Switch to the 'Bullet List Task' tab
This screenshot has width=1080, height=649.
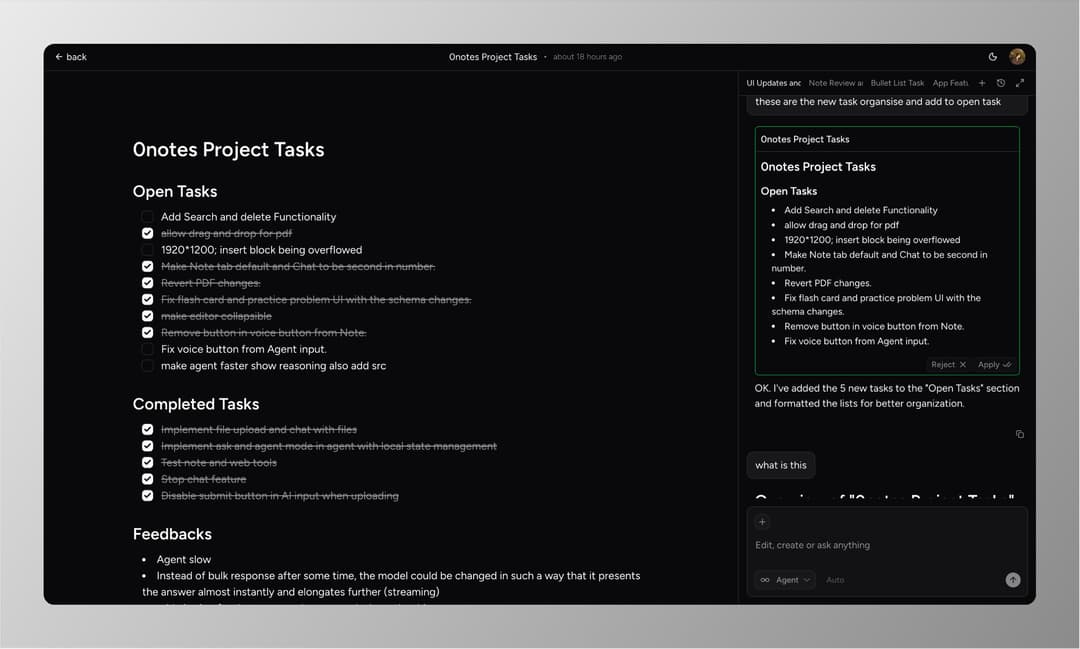897,83
